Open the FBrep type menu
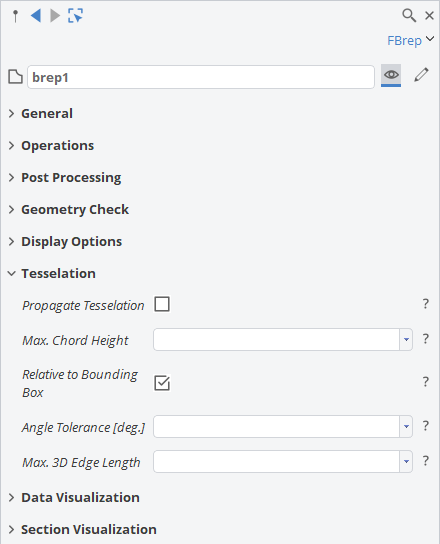Image resolution: width=440 pixels, height=544 pixels. click(410, 40)
